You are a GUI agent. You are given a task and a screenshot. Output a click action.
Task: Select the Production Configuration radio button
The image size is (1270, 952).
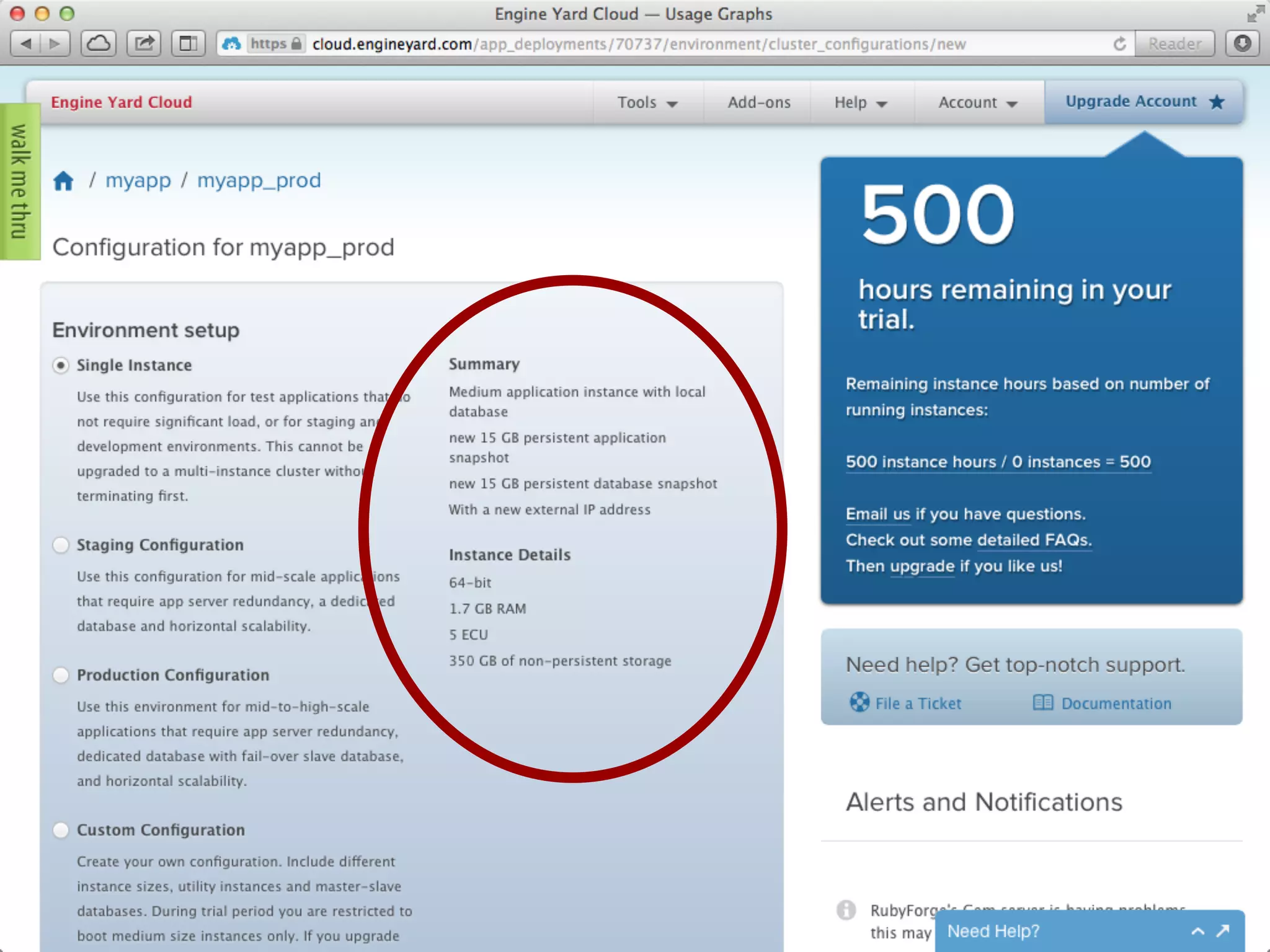click(61, 675)
